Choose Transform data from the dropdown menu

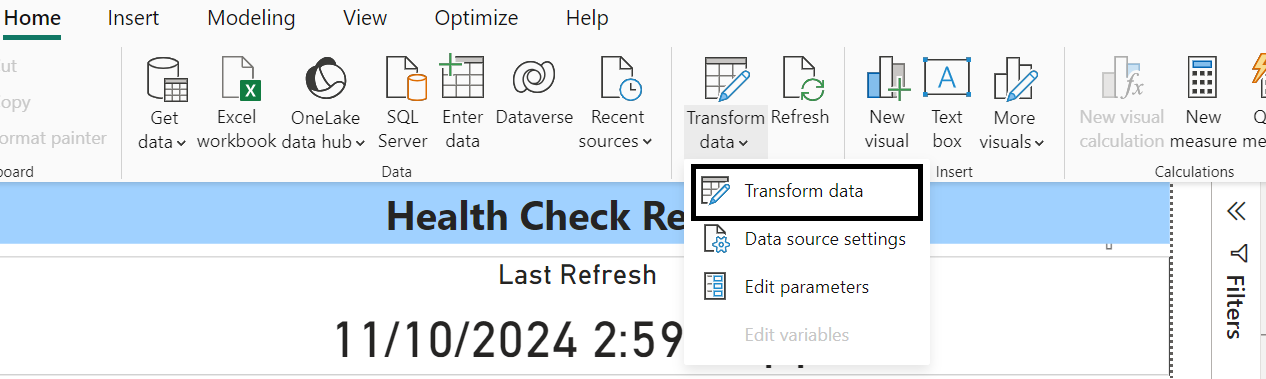[806, 191]
